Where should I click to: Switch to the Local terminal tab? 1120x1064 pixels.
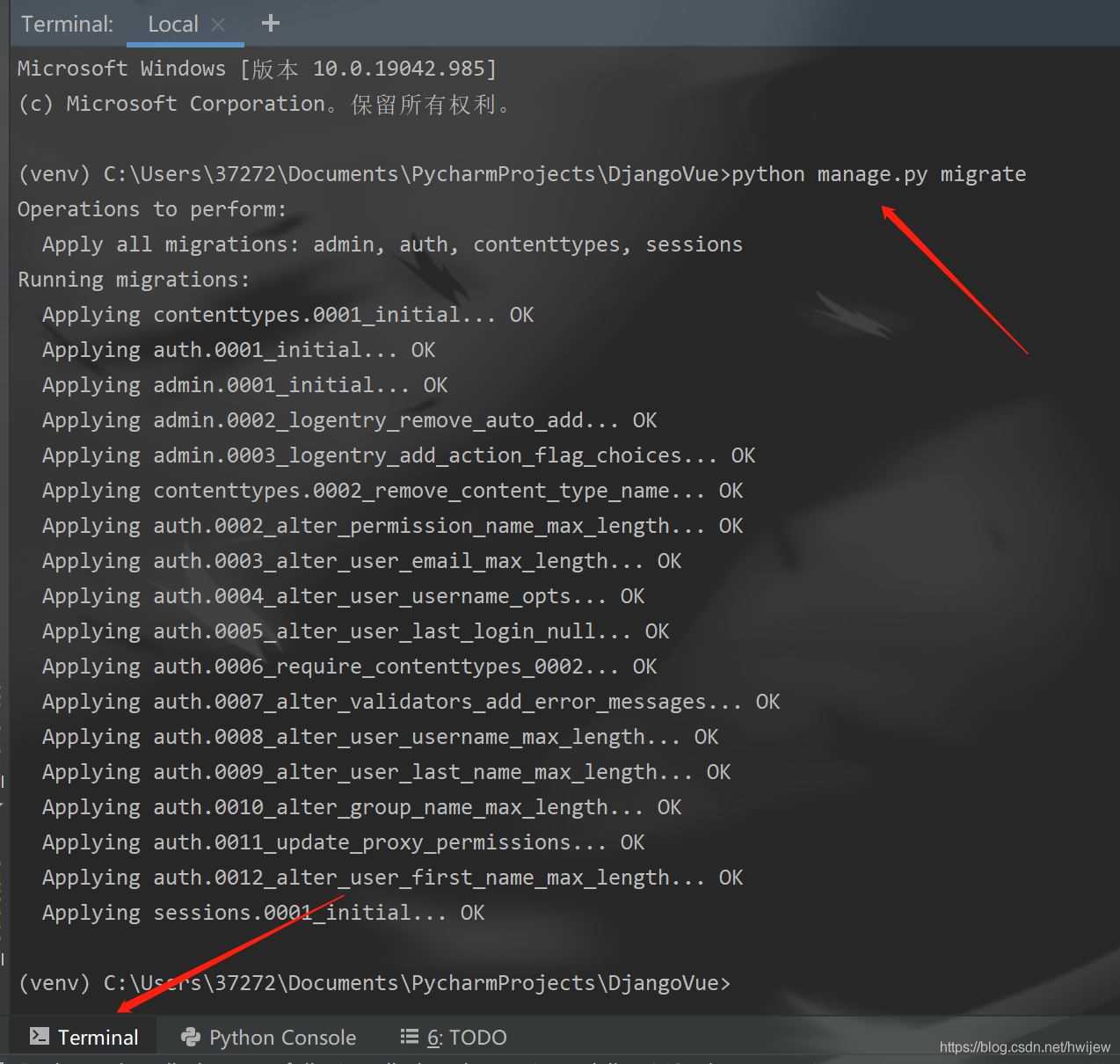click(172, 25)
